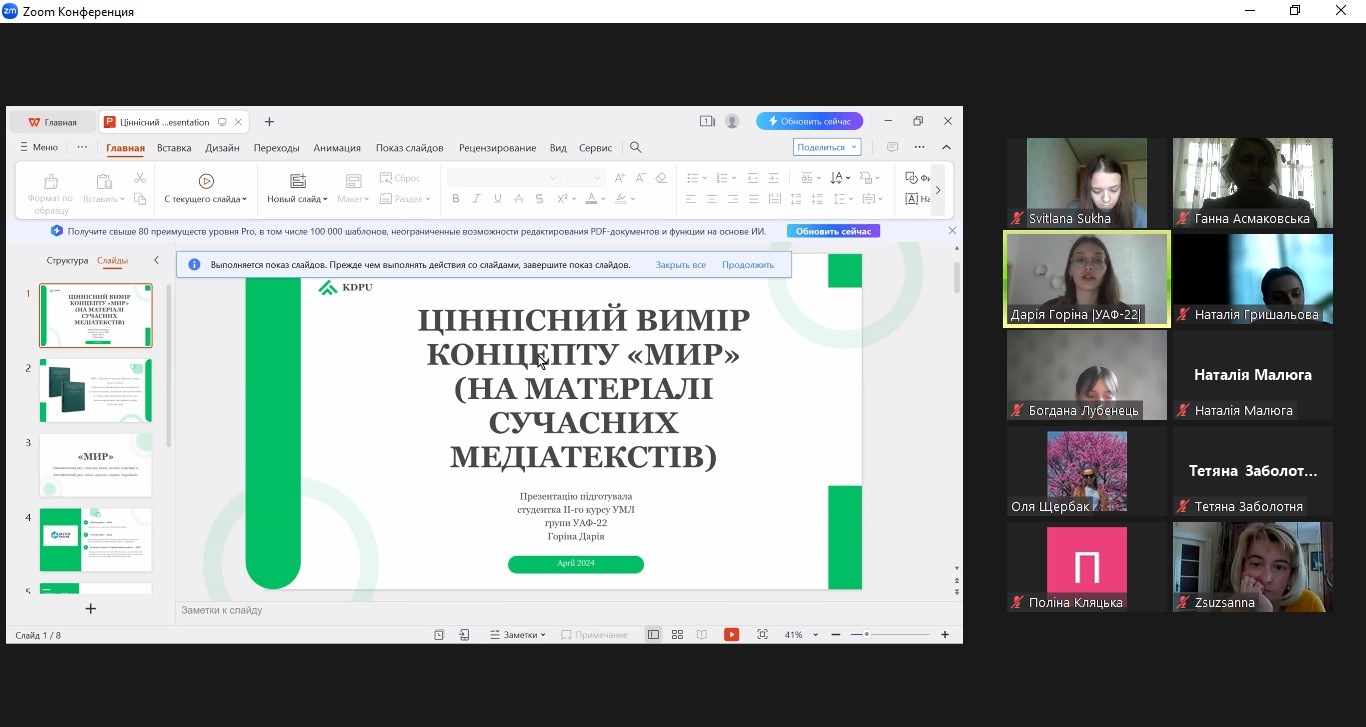Toggle normal view in status bar

[x=653, y=635]
